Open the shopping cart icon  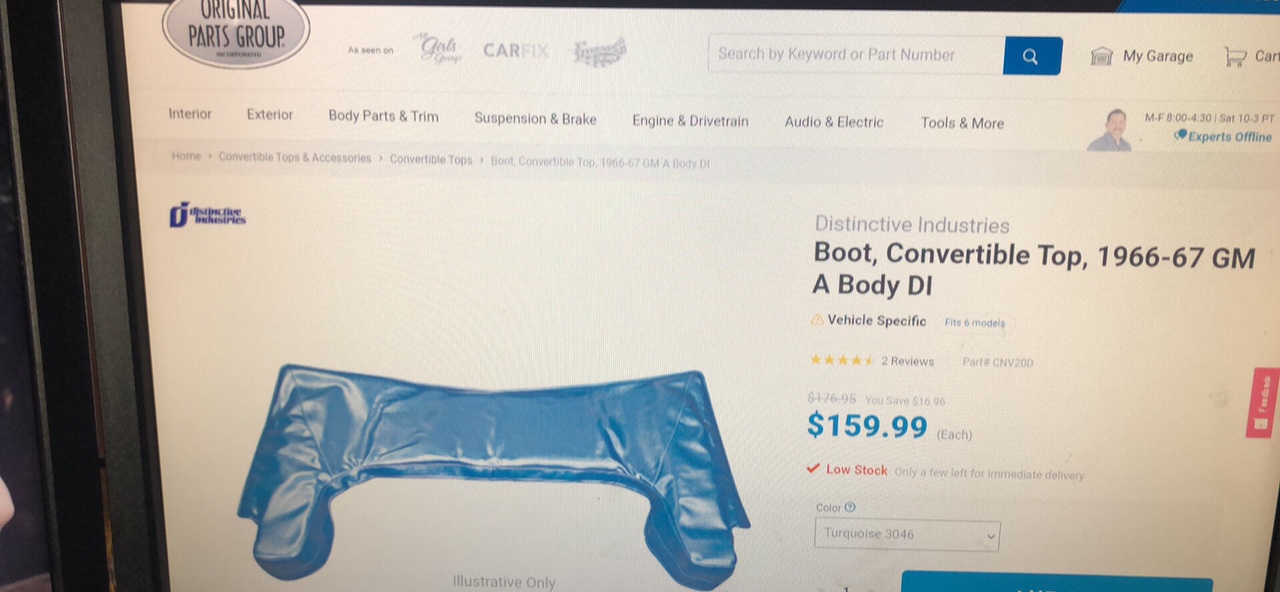[1236, 56]
